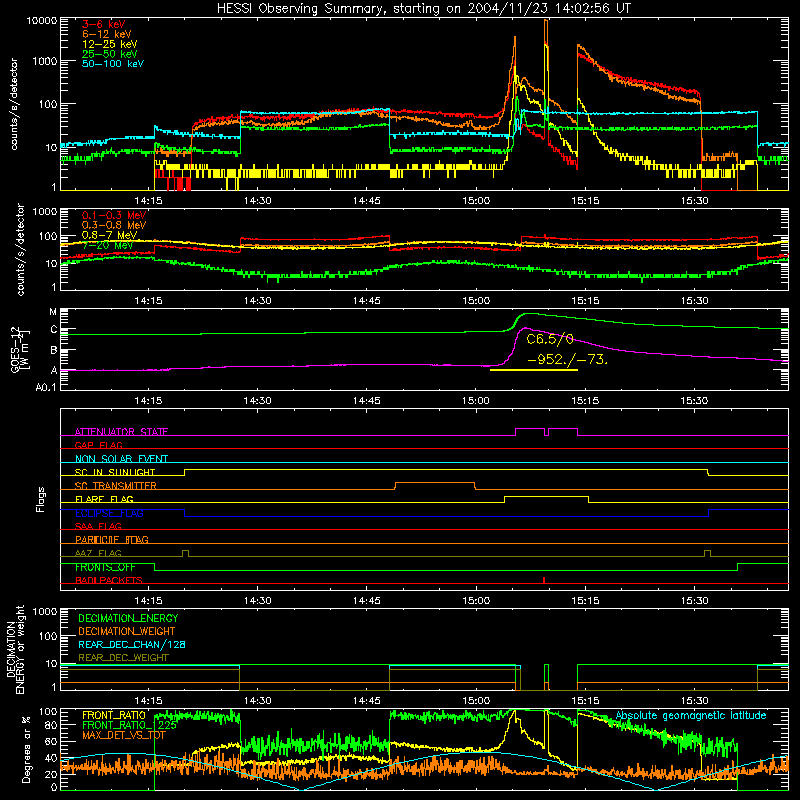Click the raised segment of SC_TRANSMITTER line
Image resolution: width=800 pixels, height=800 pixels.
click(435, 483)
